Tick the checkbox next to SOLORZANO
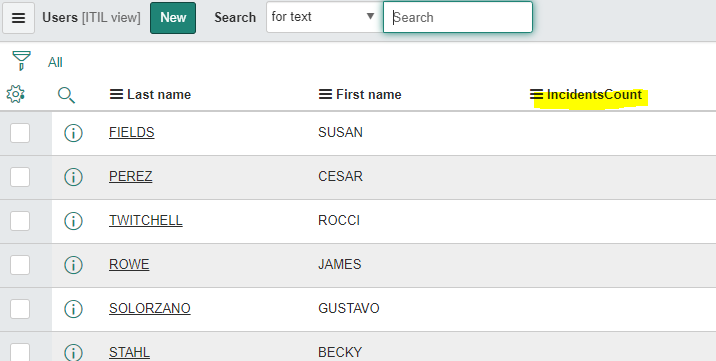Viewport: 716px width, 361px height. click(x=20, y=309)
